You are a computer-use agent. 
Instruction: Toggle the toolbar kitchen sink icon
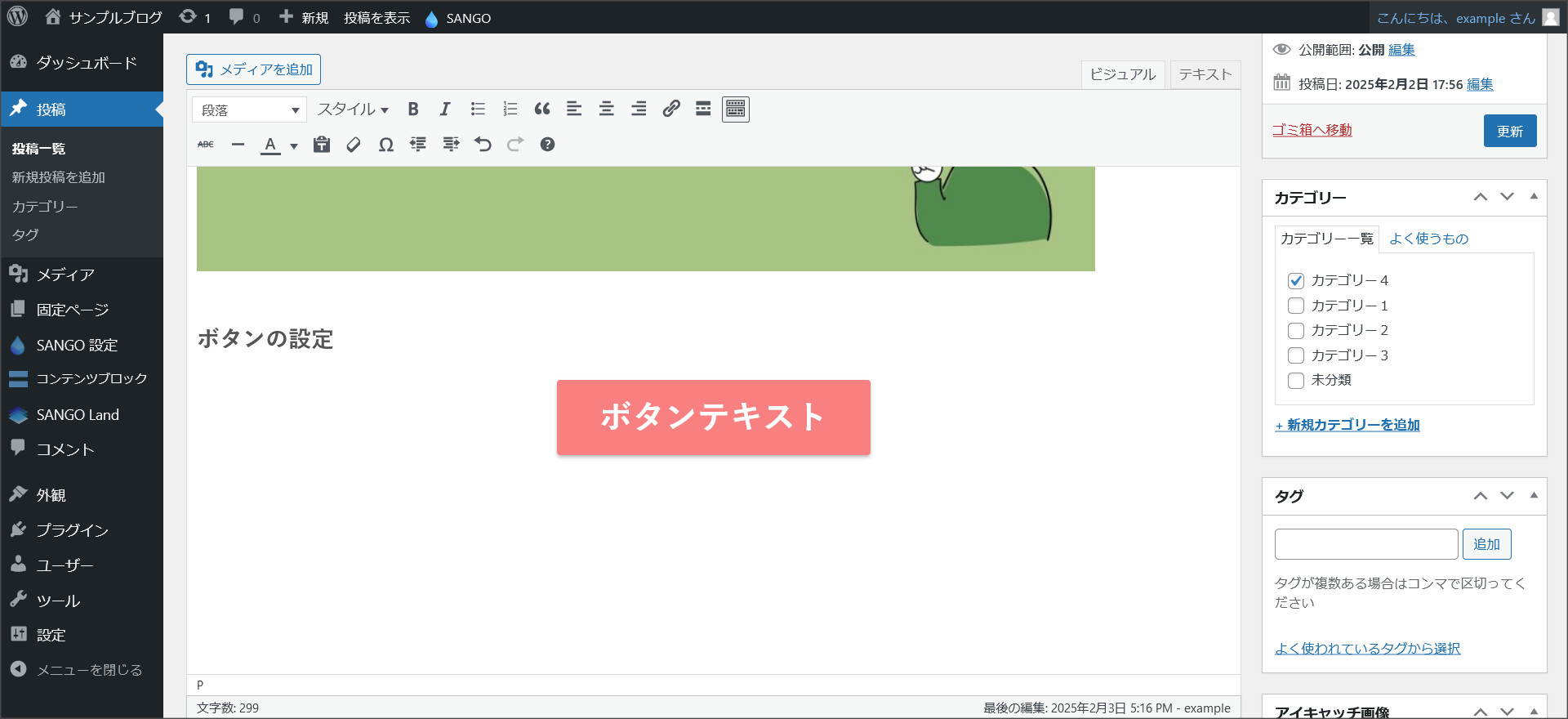tap(735, 109)
